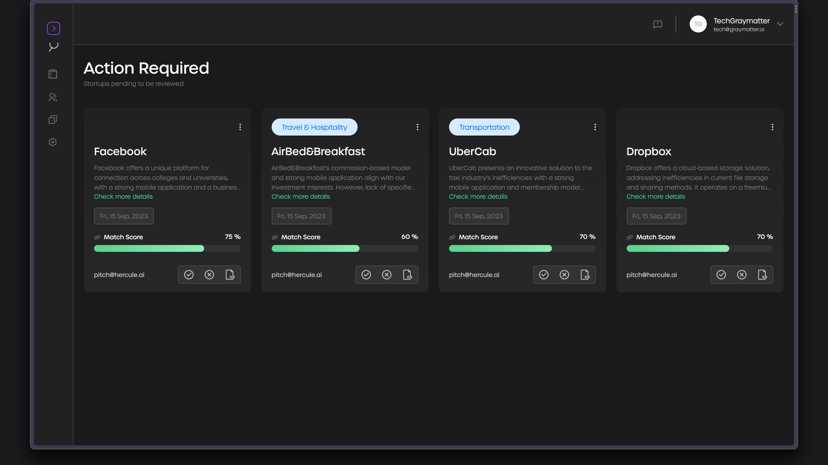
Task: Click Check more details under UberCab
Action: (478, 196)
